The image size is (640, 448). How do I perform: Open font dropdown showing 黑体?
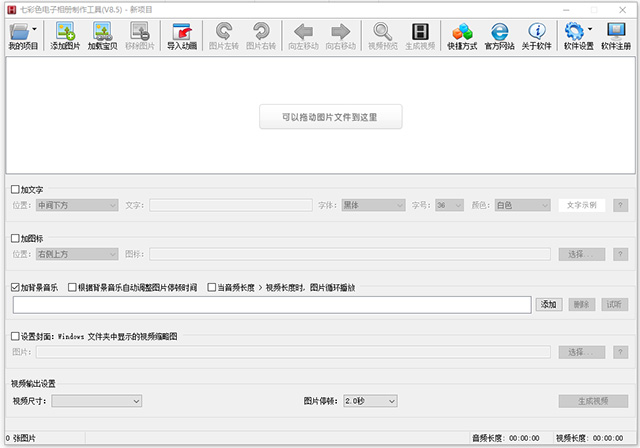(373, 205)
